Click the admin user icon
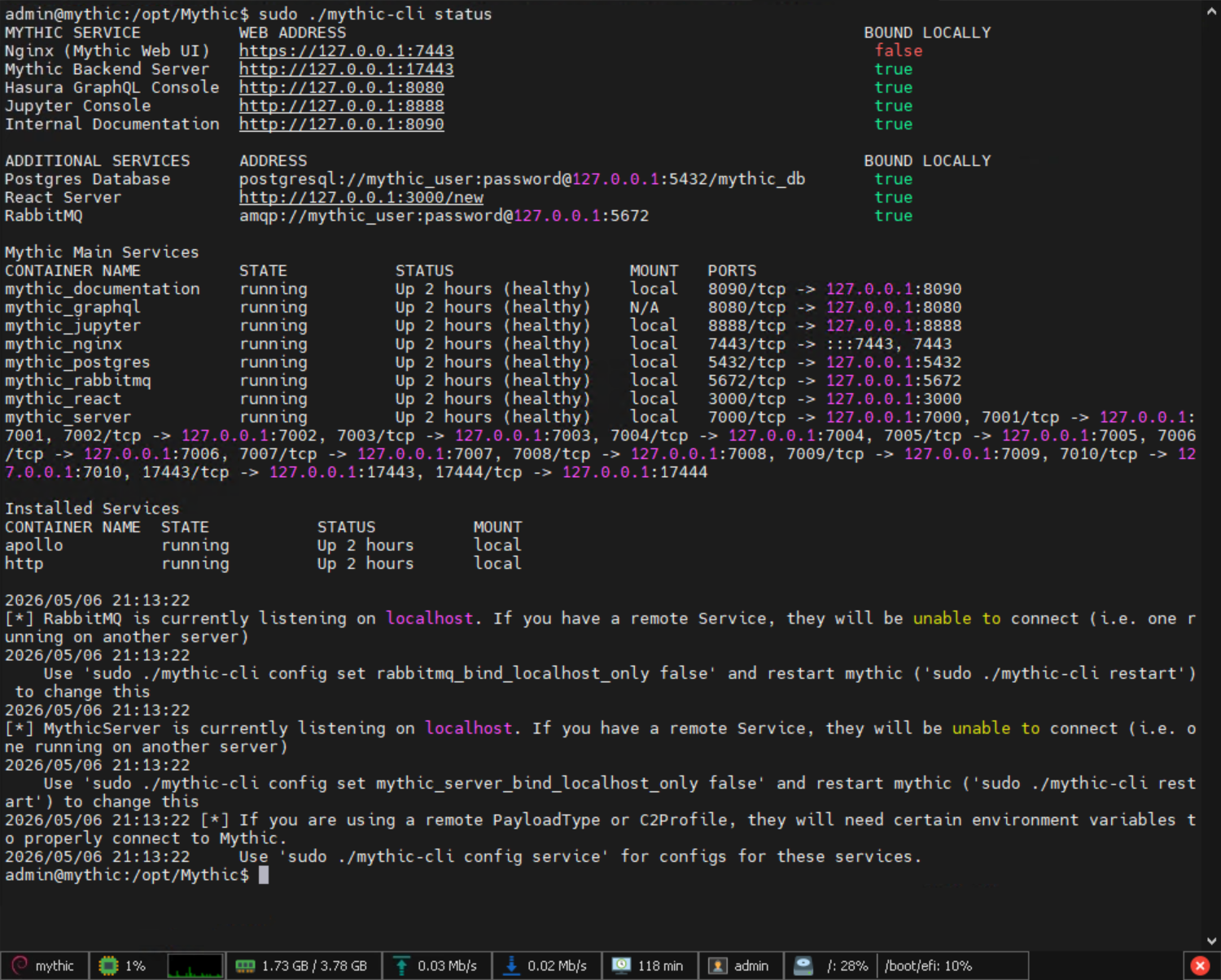The height and width of the screenshot is (980, 1221). tap(717, 965)
